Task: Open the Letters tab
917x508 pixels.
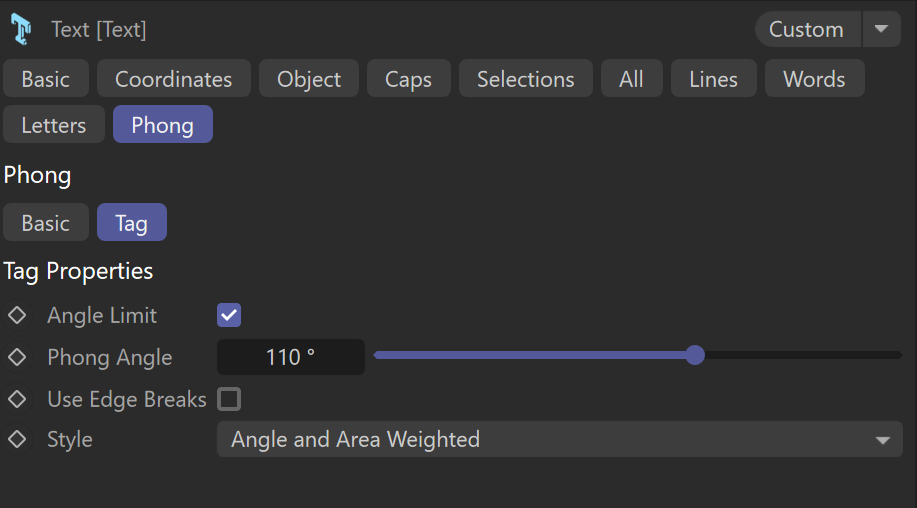Action: click(54, 125)
